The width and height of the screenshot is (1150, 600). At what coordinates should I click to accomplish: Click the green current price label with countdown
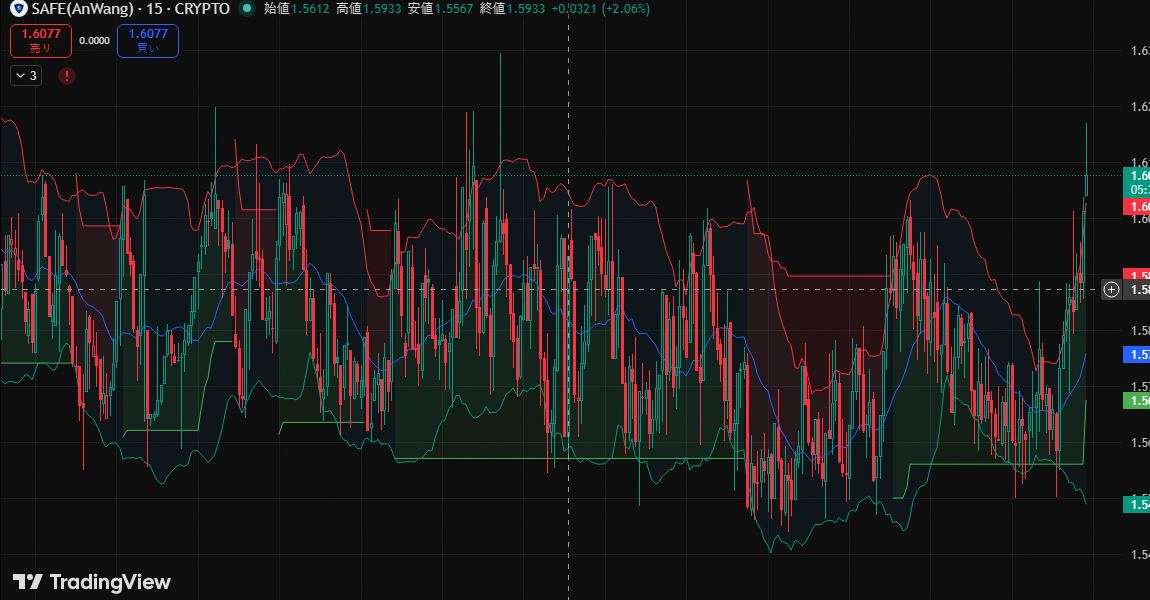point(1137,181)
